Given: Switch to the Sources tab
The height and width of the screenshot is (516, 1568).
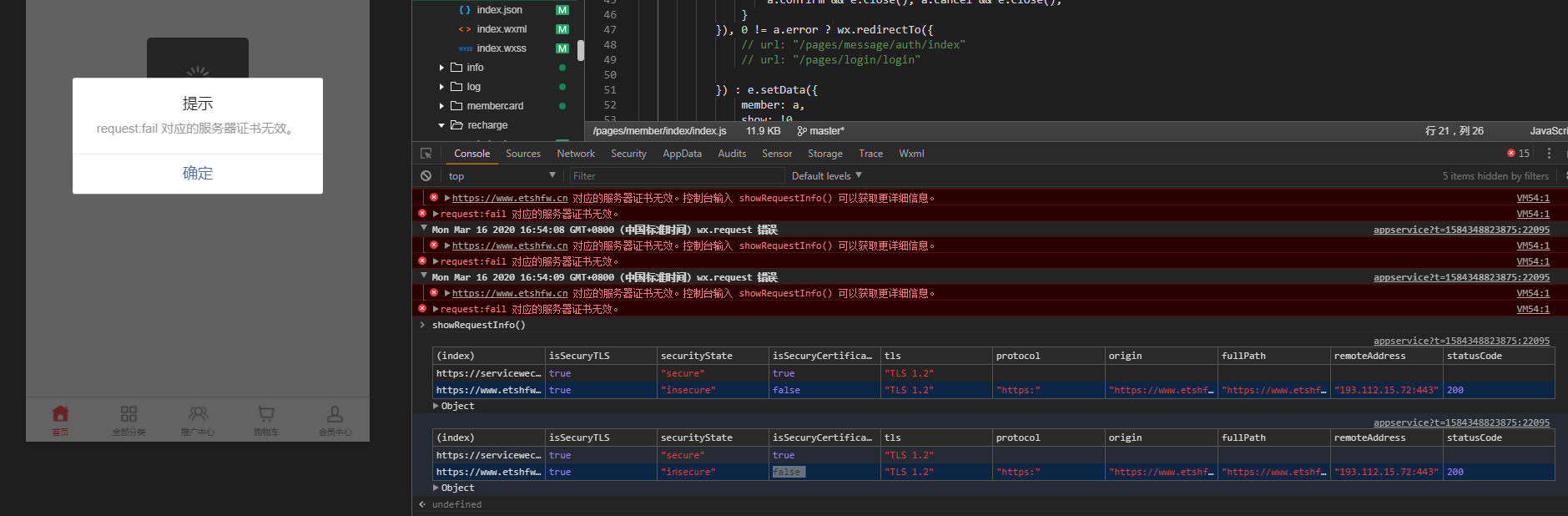Looking at the screenshot, I should coord(523,154).
